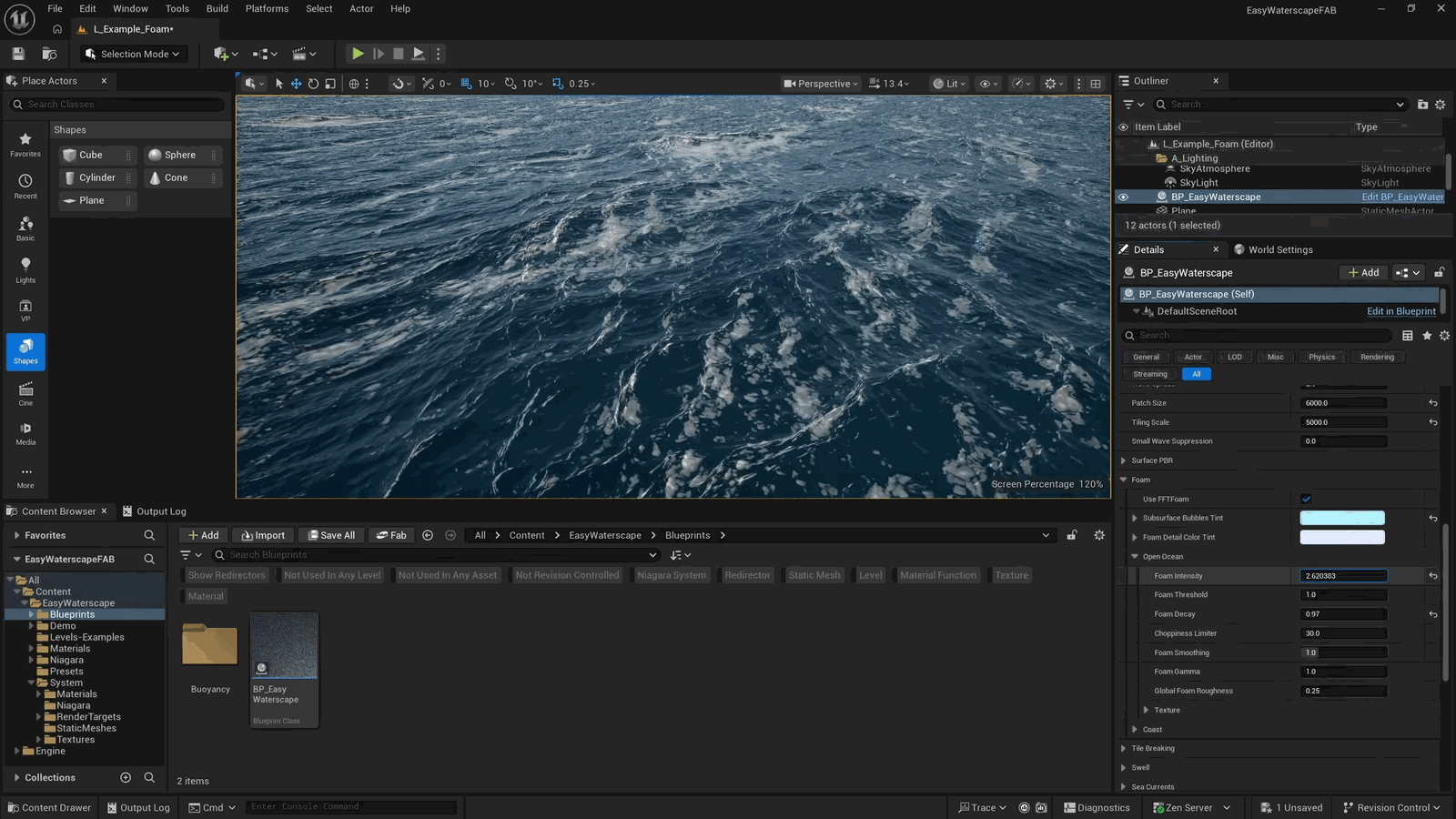1456x819 pixels.
Task: Open the Lights category in Place Actors
Action: 25,269
